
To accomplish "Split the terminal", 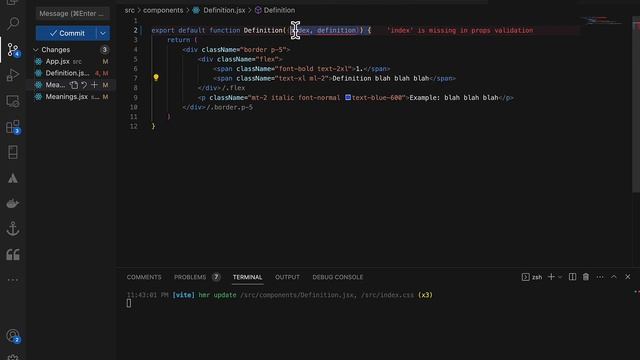I will point(573,277).
